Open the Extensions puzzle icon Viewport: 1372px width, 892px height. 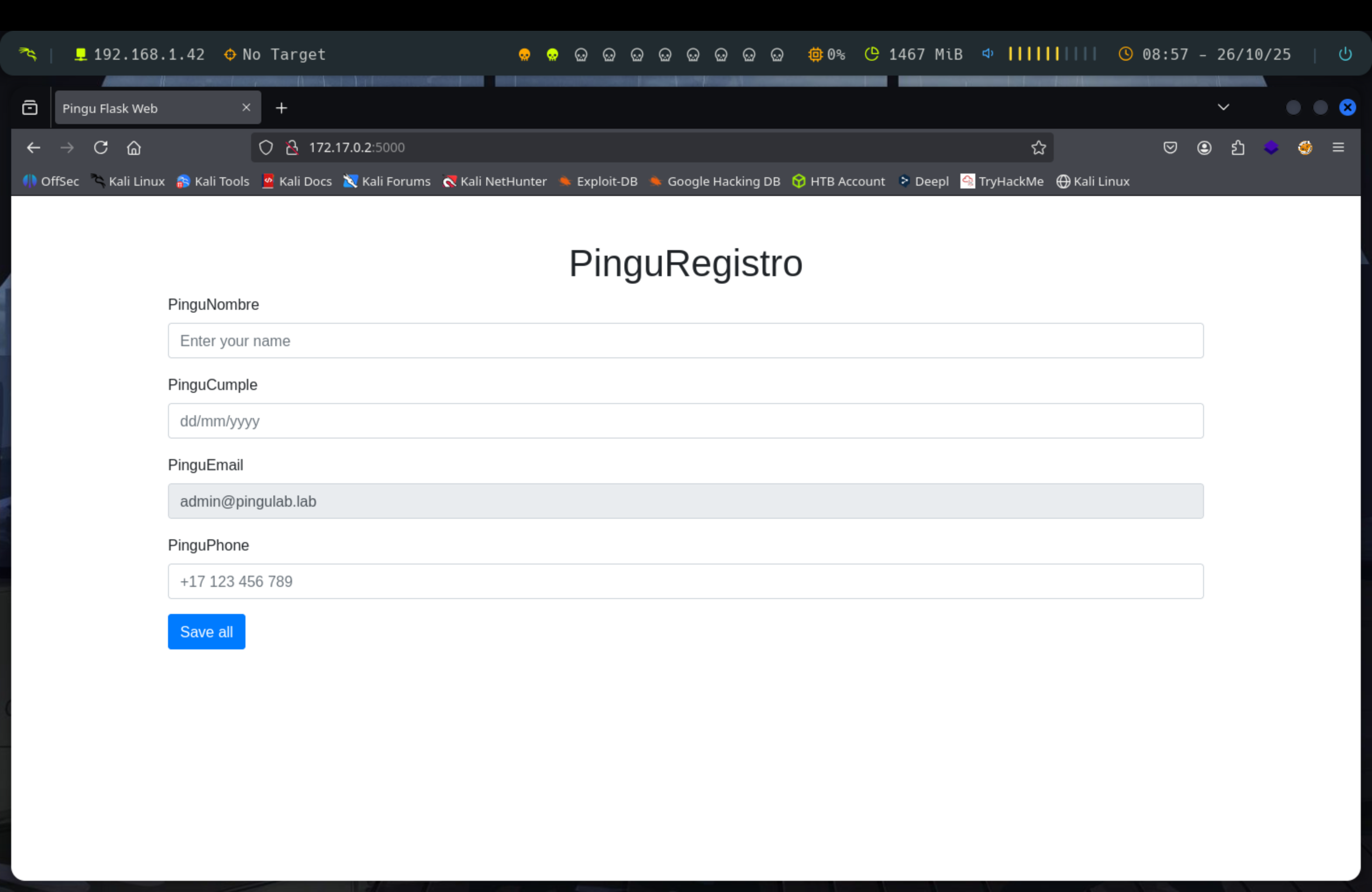point(1238,147)
